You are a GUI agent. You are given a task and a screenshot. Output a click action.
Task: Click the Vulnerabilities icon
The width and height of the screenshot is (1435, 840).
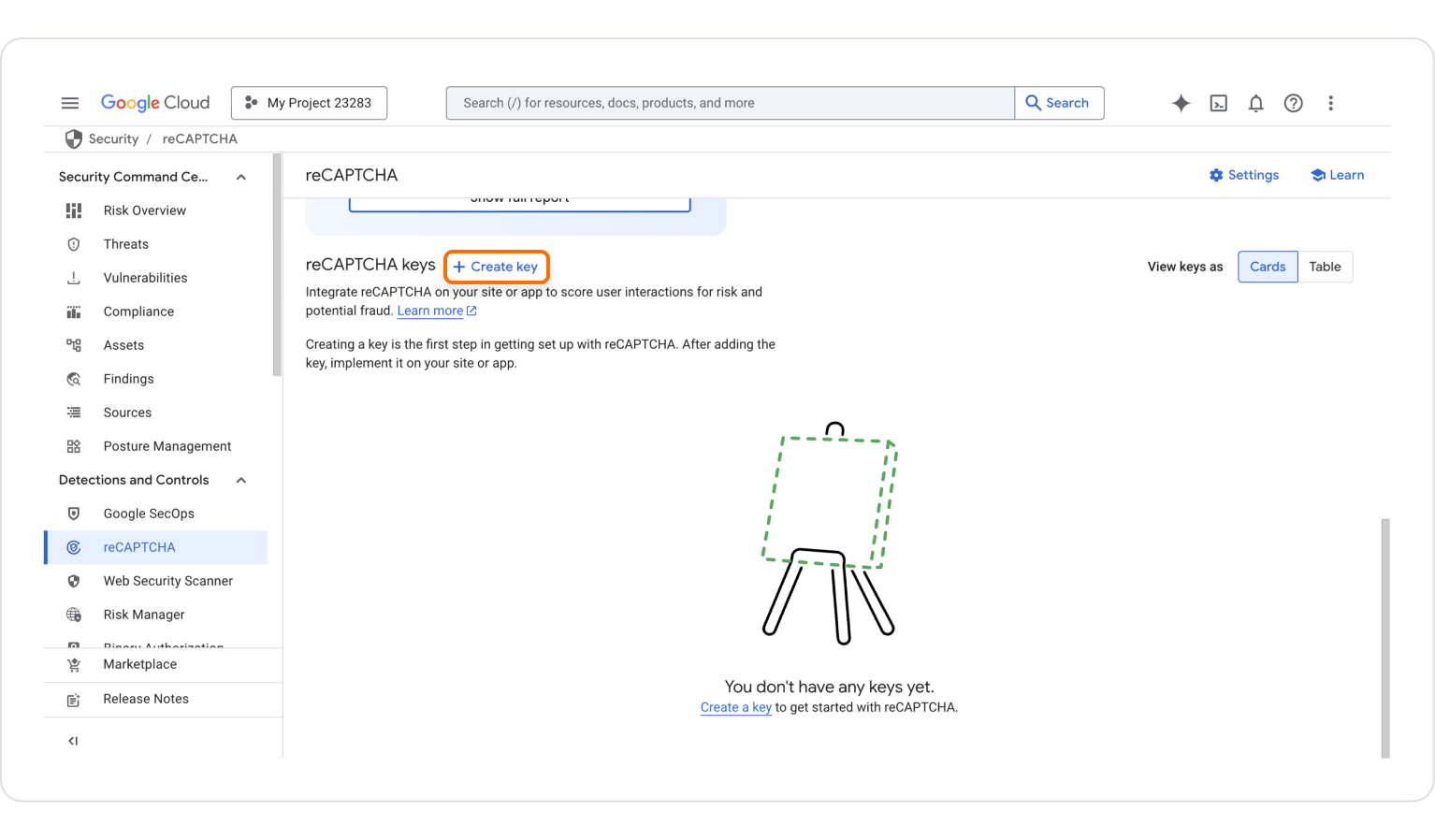(x=74, y=278)
